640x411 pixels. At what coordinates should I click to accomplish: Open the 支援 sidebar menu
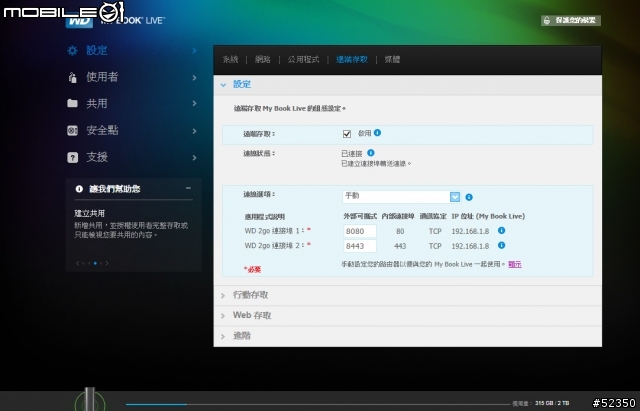(x=97, y=157)
